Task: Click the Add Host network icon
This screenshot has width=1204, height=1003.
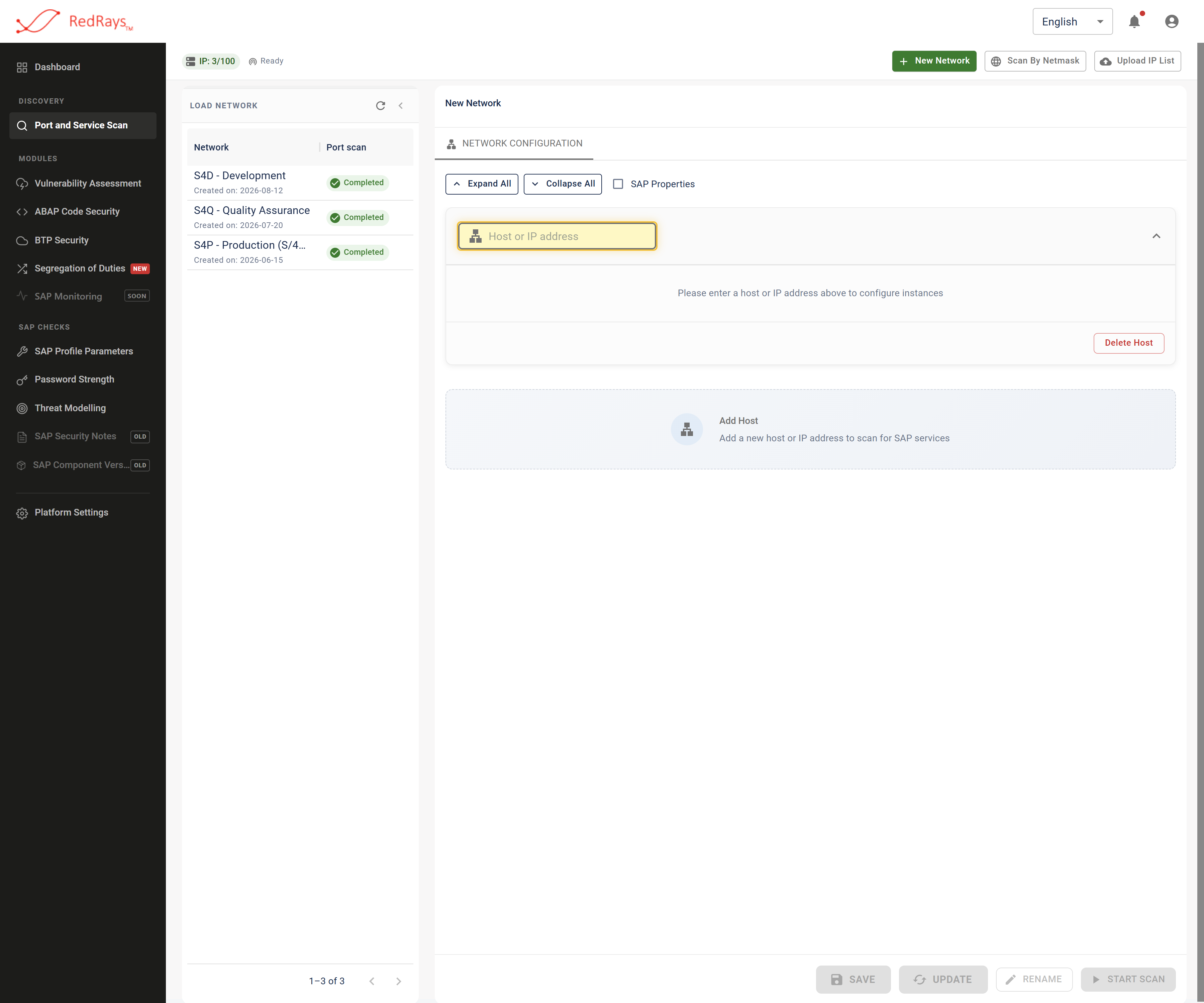Action: [x=687, y=429]
